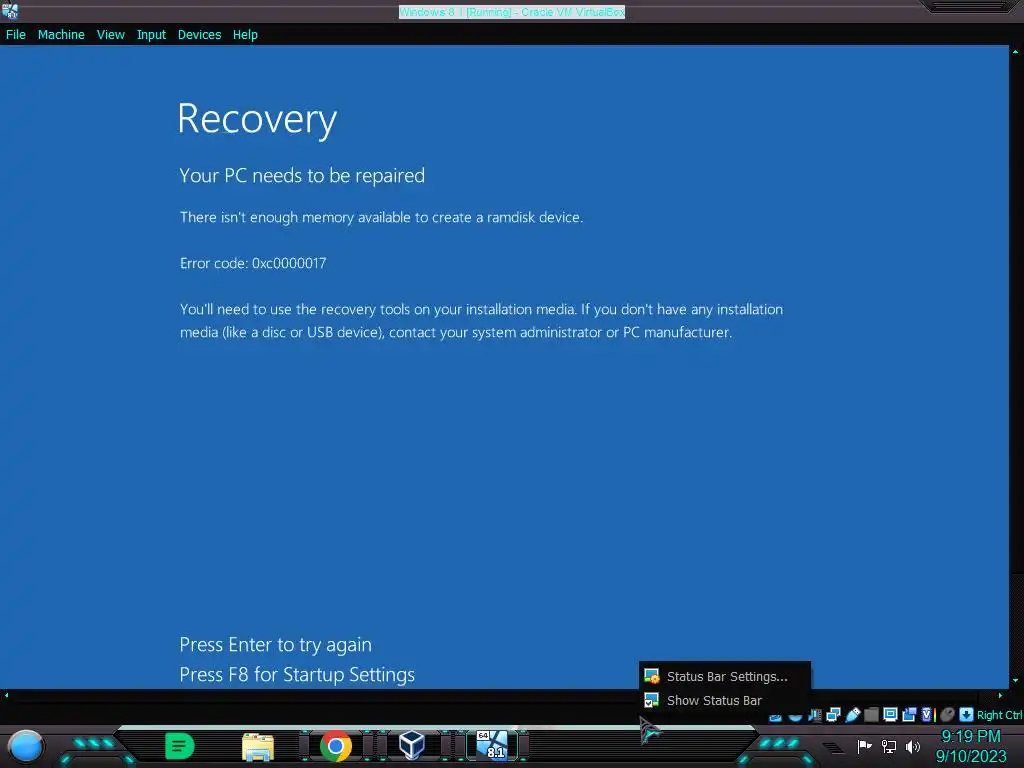
Task: Open the View menu
Action: pyautogui.click(x=110, y=35)
